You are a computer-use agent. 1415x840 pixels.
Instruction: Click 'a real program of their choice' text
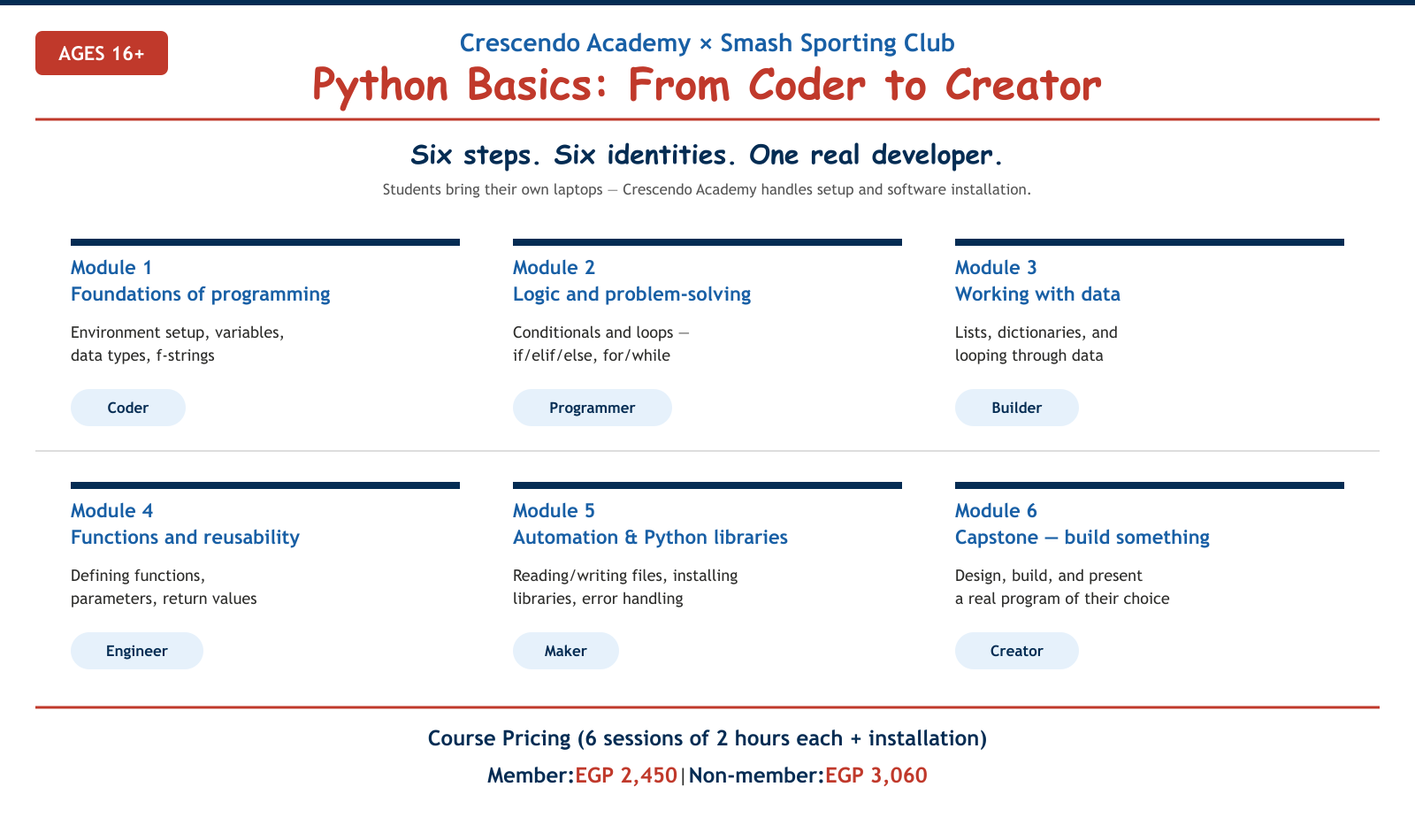[x=1062, y=599]
